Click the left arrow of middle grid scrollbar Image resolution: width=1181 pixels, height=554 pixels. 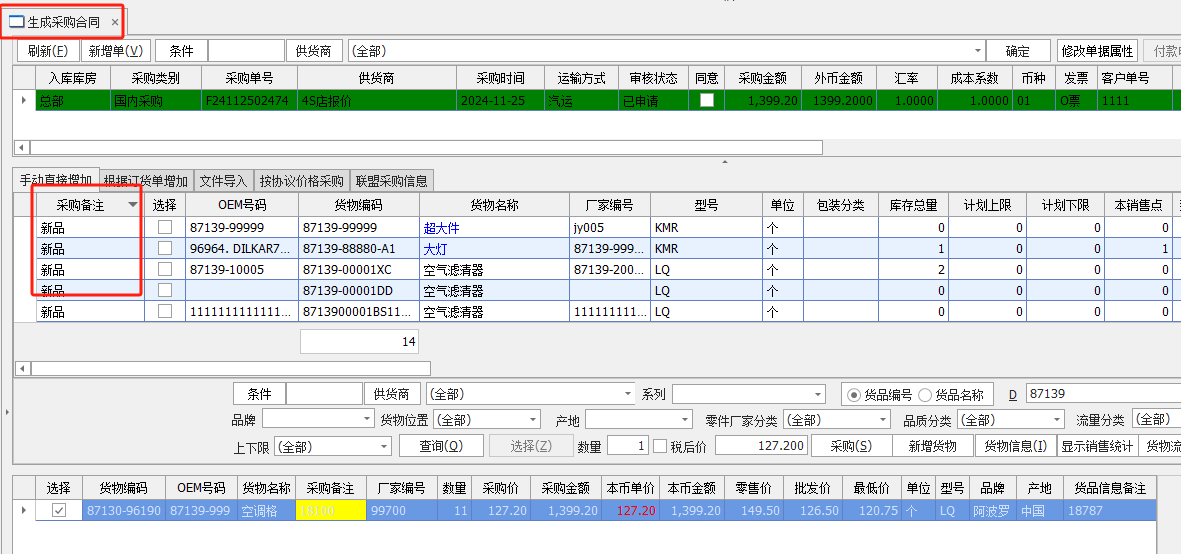[x=21, y=369]
